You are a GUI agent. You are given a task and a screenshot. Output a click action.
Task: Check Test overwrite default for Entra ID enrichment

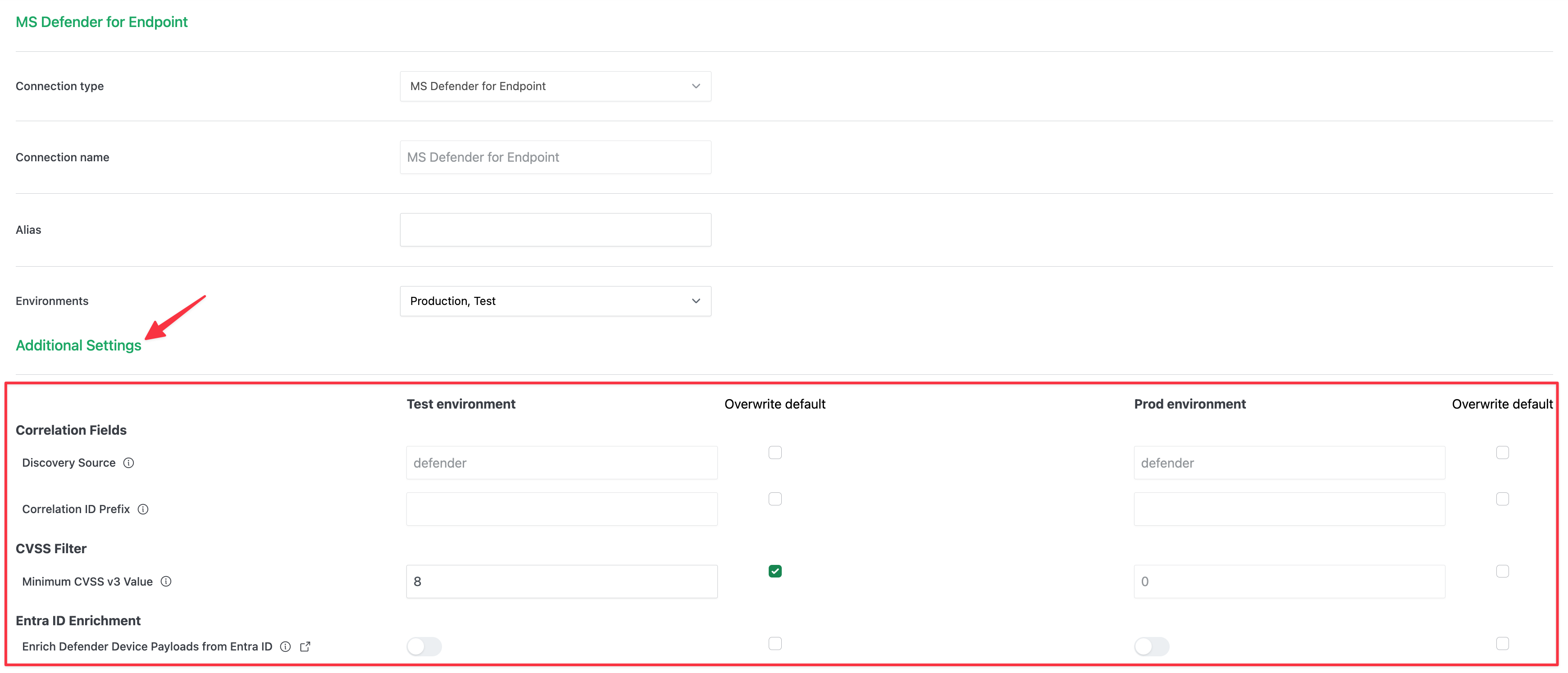click(x=775, y=644)
